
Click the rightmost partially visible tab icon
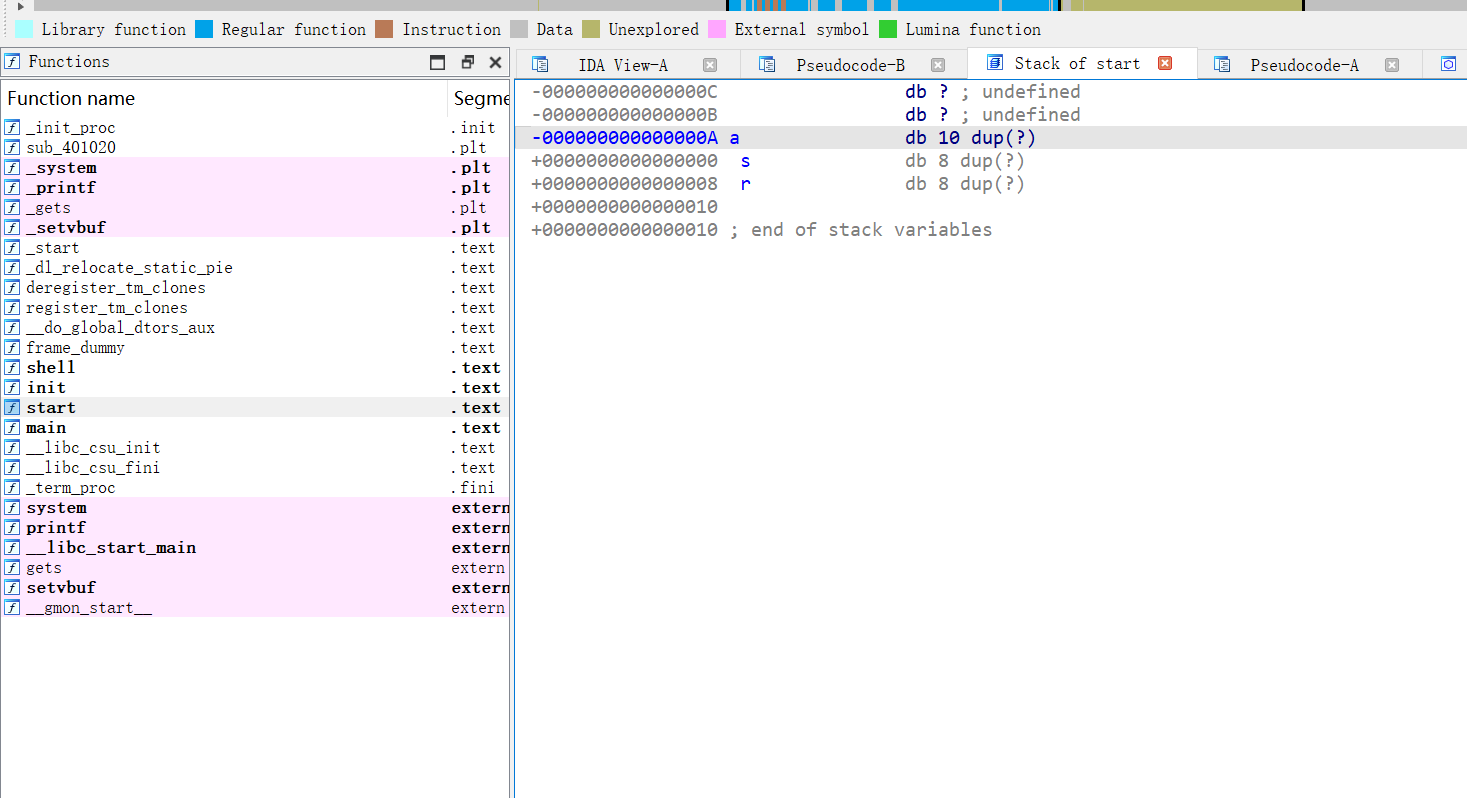[1449, 64]
